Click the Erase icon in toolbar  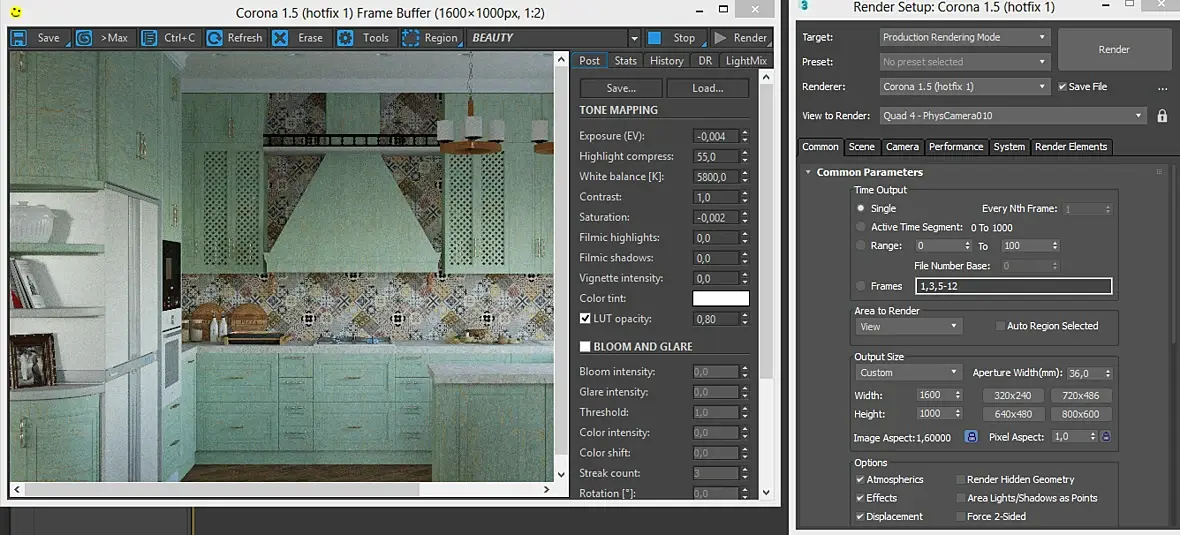tap(280, 38)
